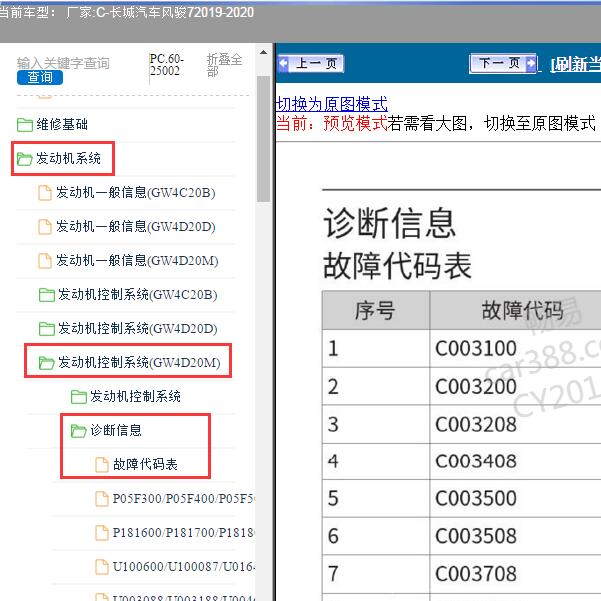Expand the nested 发动机控制系统 subfolder icon
The height and width of the screenshot is (601, 601).
pyautogui.click(x=79, y=397)
